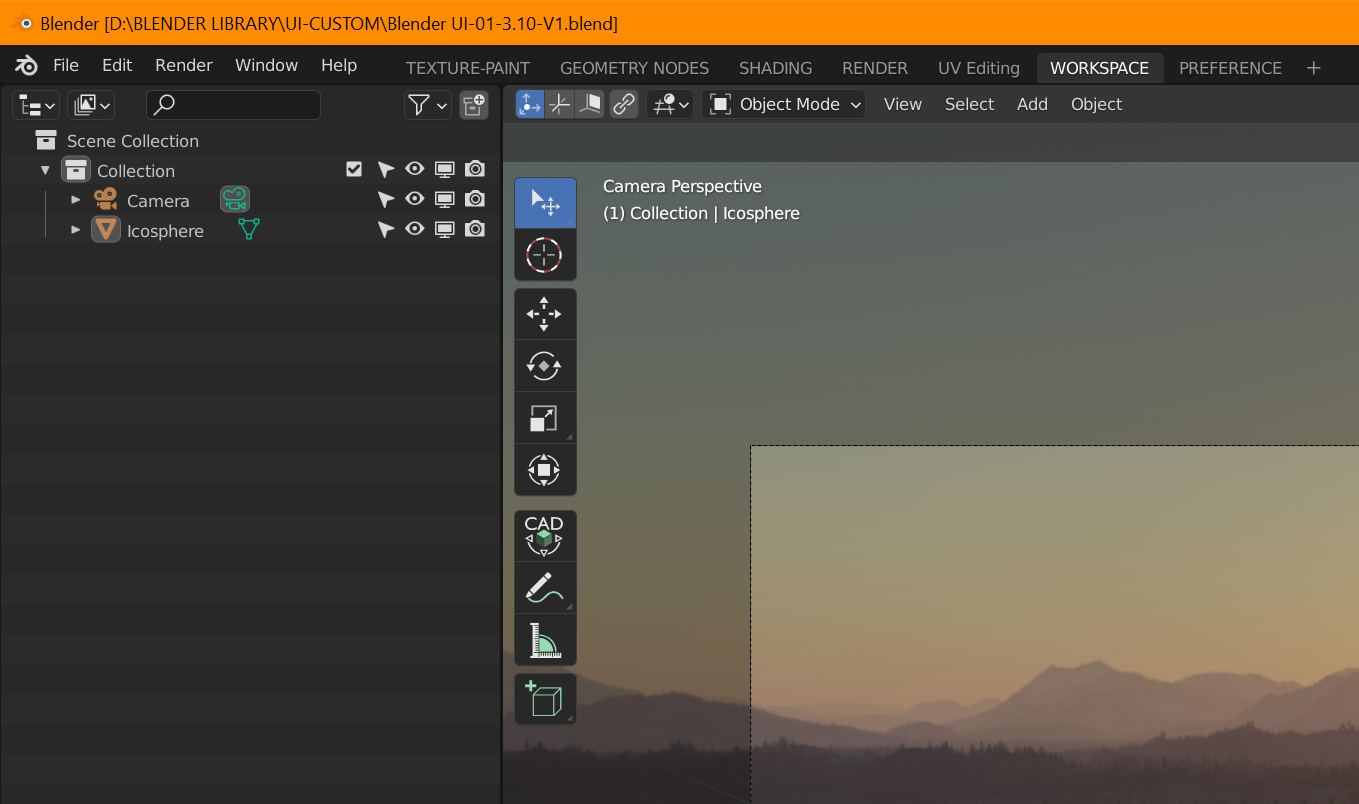Hide the Icosphere with its eye icon
The height and width of the screenshot is (804, 1359).
coord(415,230)
